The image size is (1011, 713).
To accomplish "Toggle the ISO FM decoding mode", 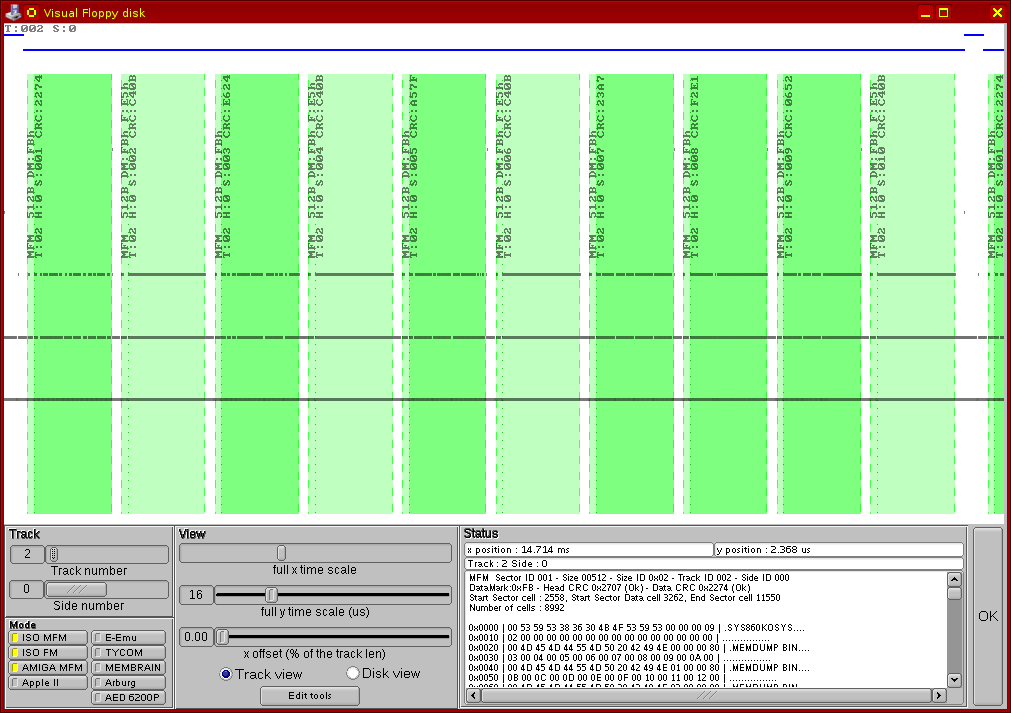I will point(48,653).
